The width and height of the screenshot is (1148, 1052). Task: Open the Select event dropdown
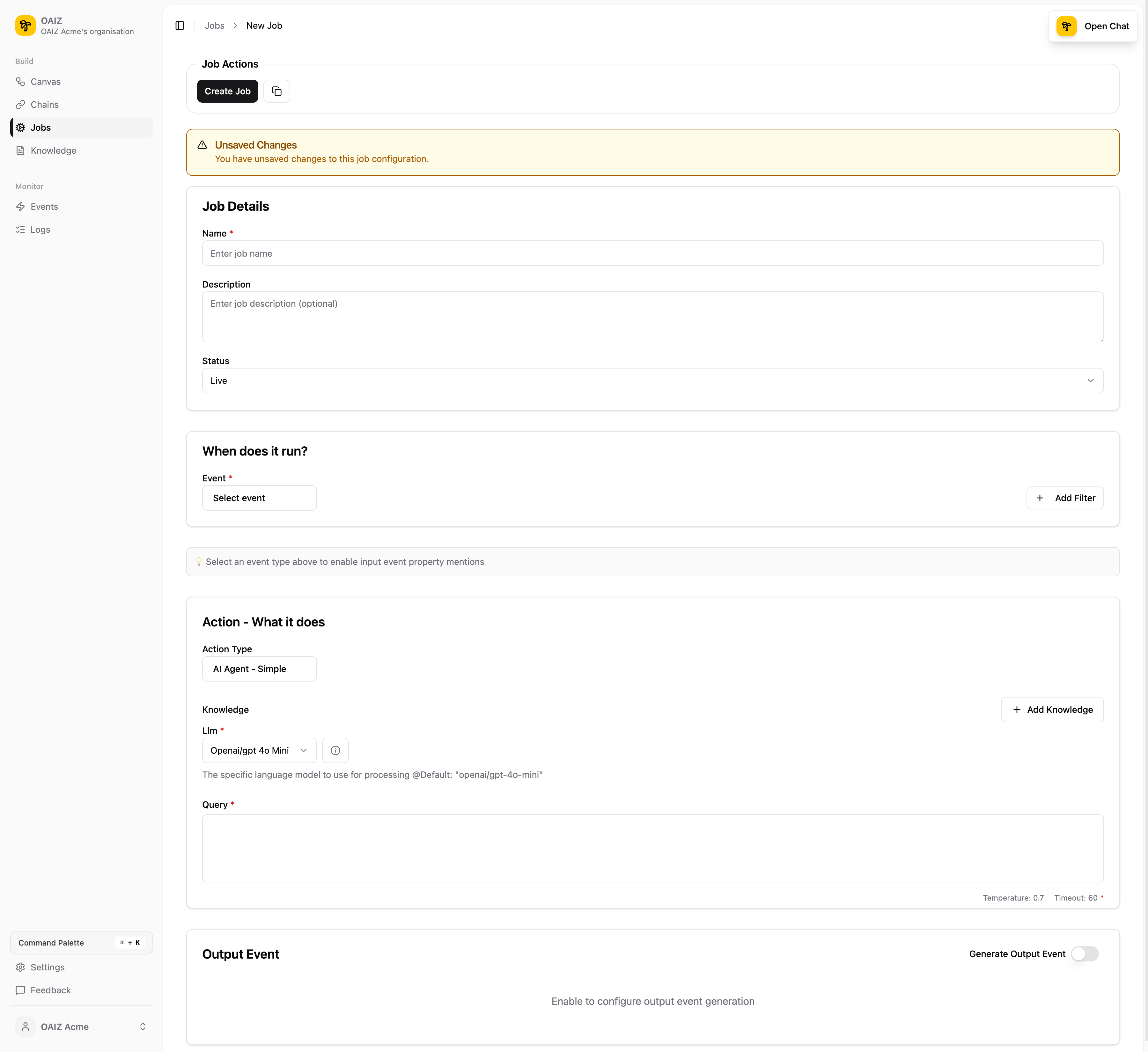point(259,498)
